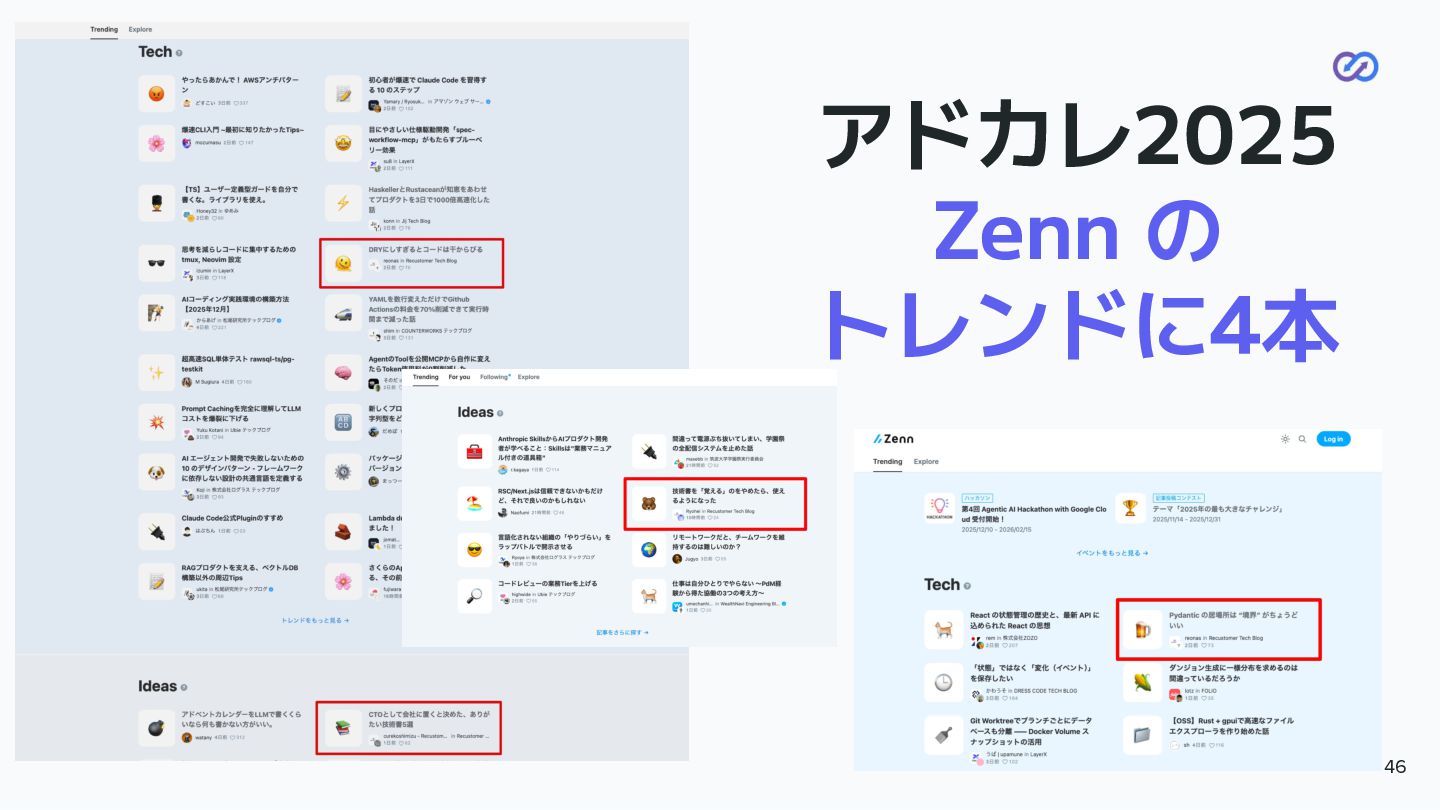Open the Following tab
Image resolution: width=1440 pixels, height=810 pixels.
(494, 377)
